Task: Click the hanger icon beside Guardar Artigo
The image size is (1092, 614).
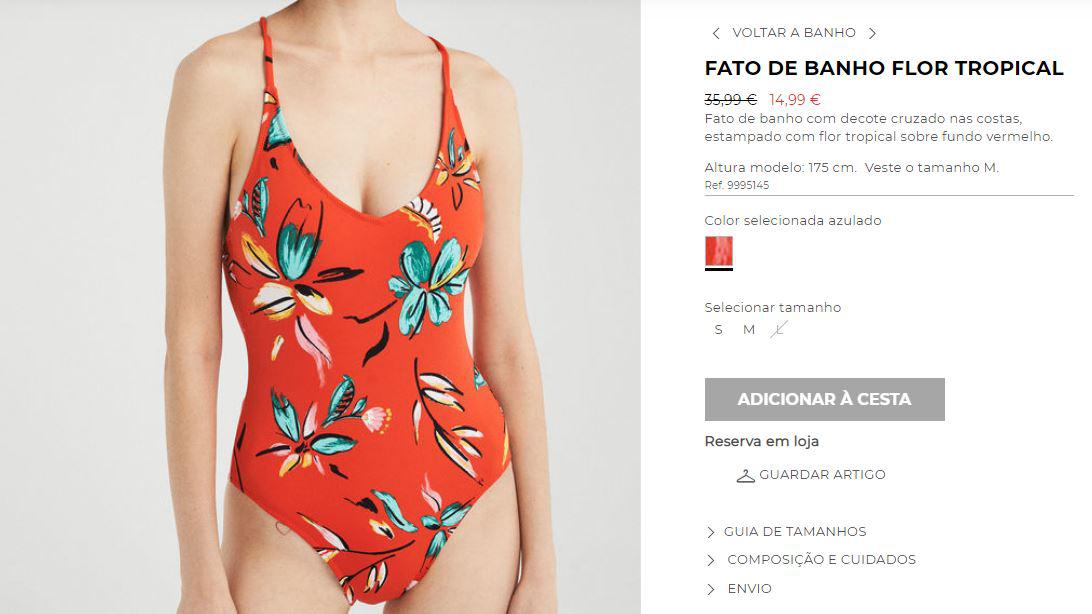Action: tap(745, 475)
